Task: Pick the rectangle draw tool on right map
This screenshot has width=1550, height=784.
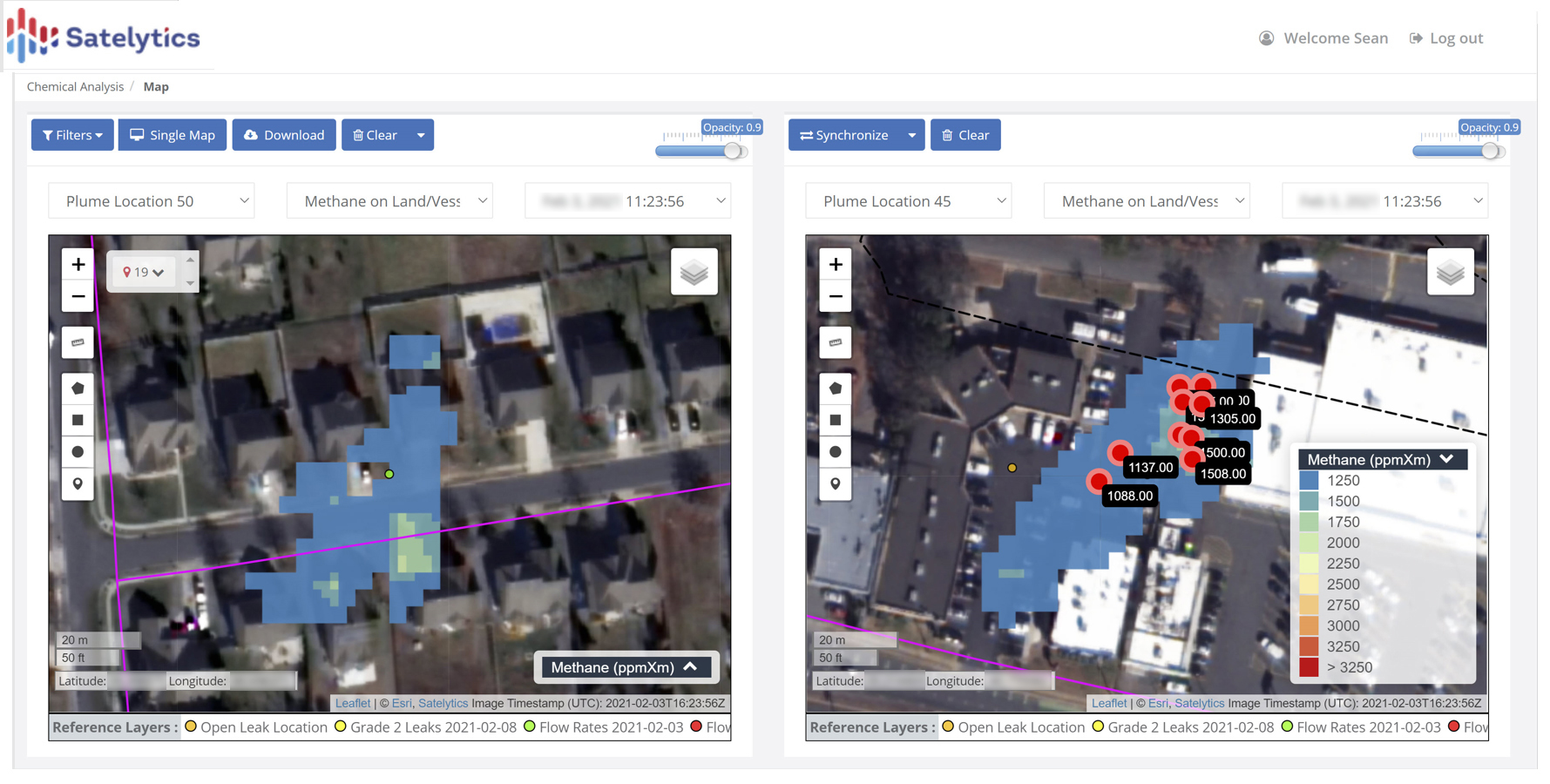Action: [836, 420]
